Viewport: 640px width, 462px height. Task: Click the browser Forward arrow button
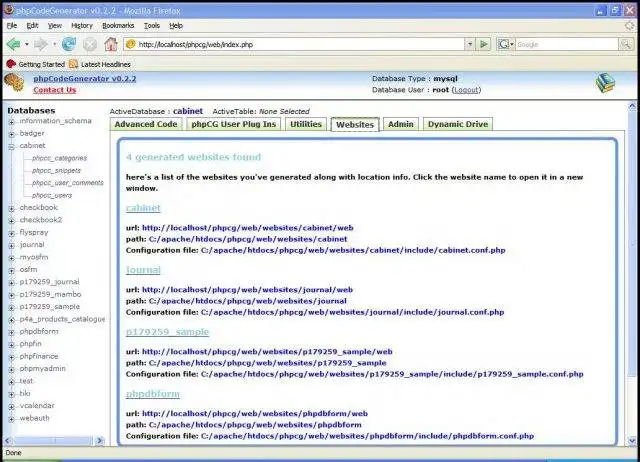pos(40,44)
